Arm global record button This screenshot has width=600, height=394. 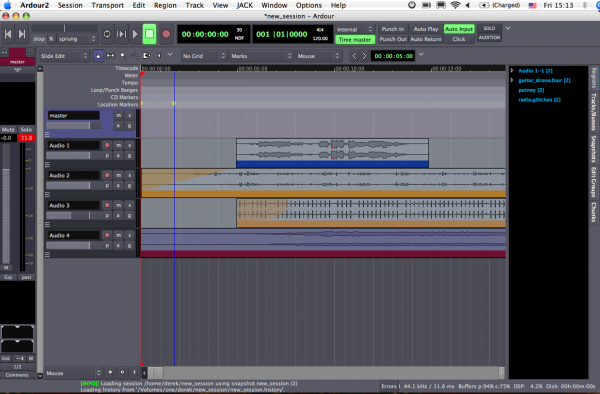click(166, 34)
